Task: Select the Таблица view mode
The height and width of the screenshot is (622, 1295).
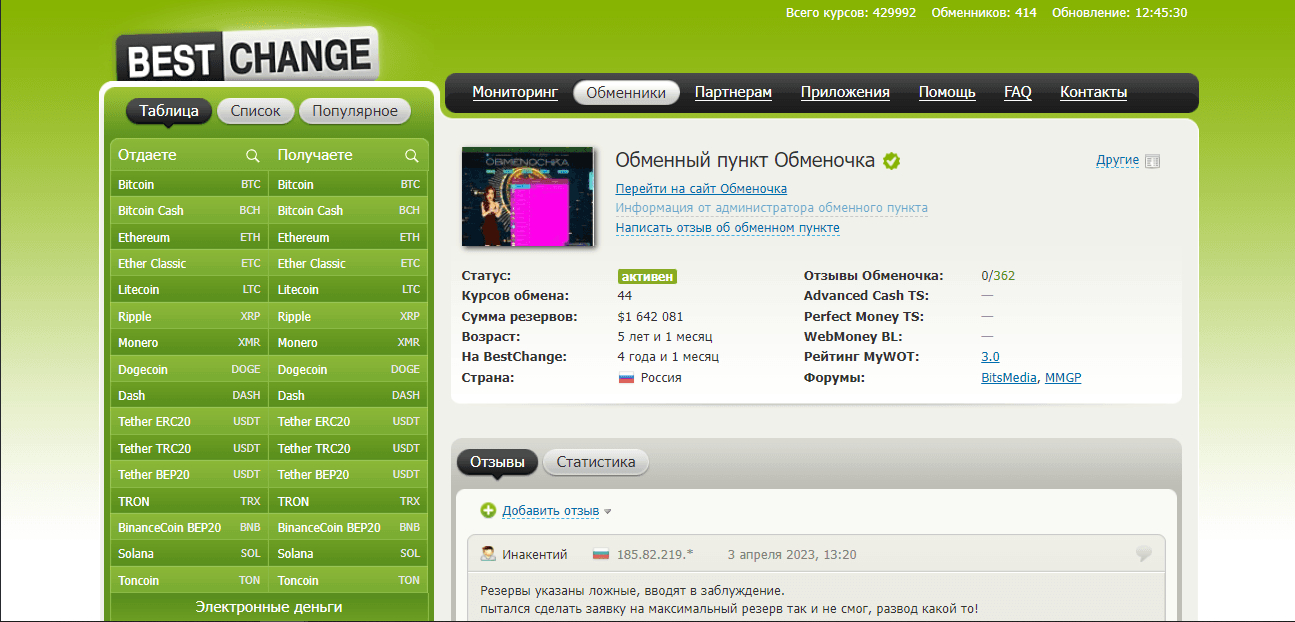Action: (x=168, y=111)
